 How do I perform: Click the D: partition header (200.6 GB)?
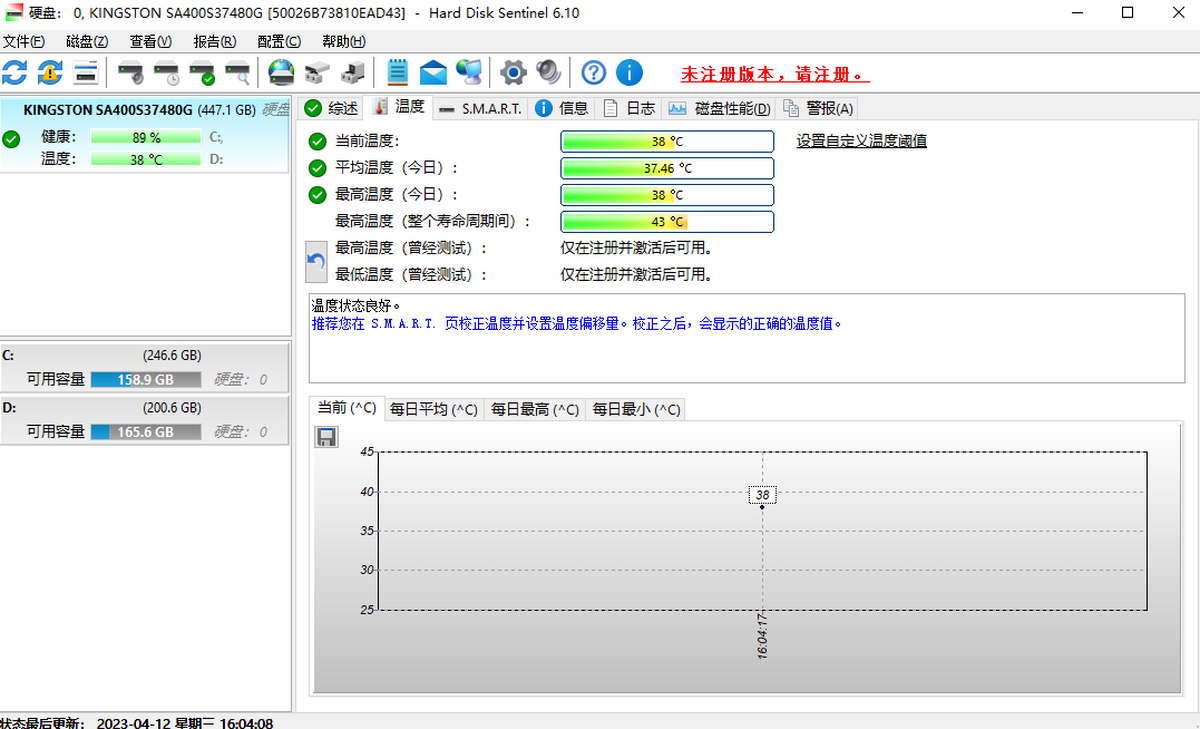click(x=146, y=408)
